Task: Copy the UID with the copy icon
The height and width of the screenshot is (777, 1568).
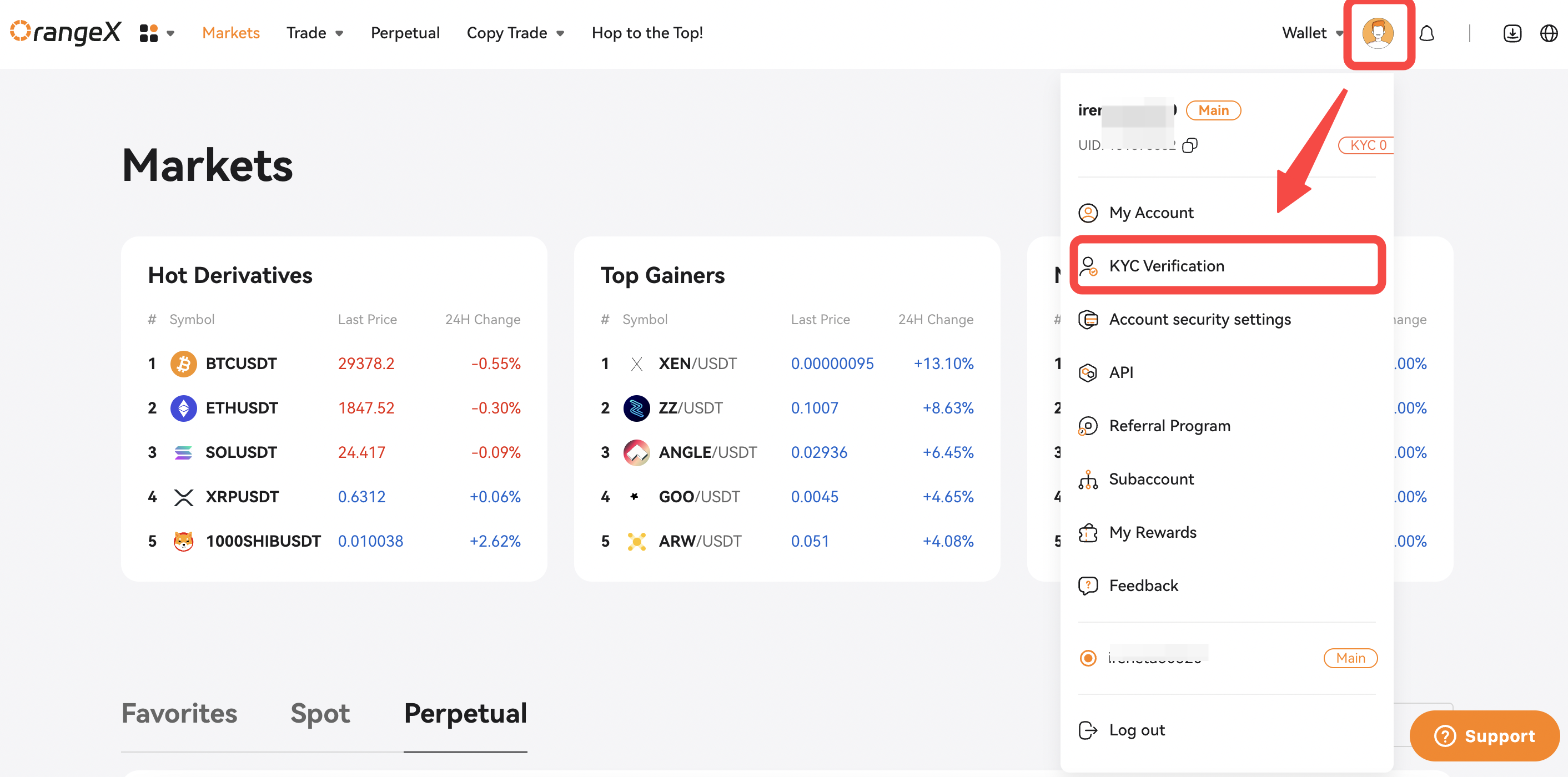Action: pos(1189,145)
